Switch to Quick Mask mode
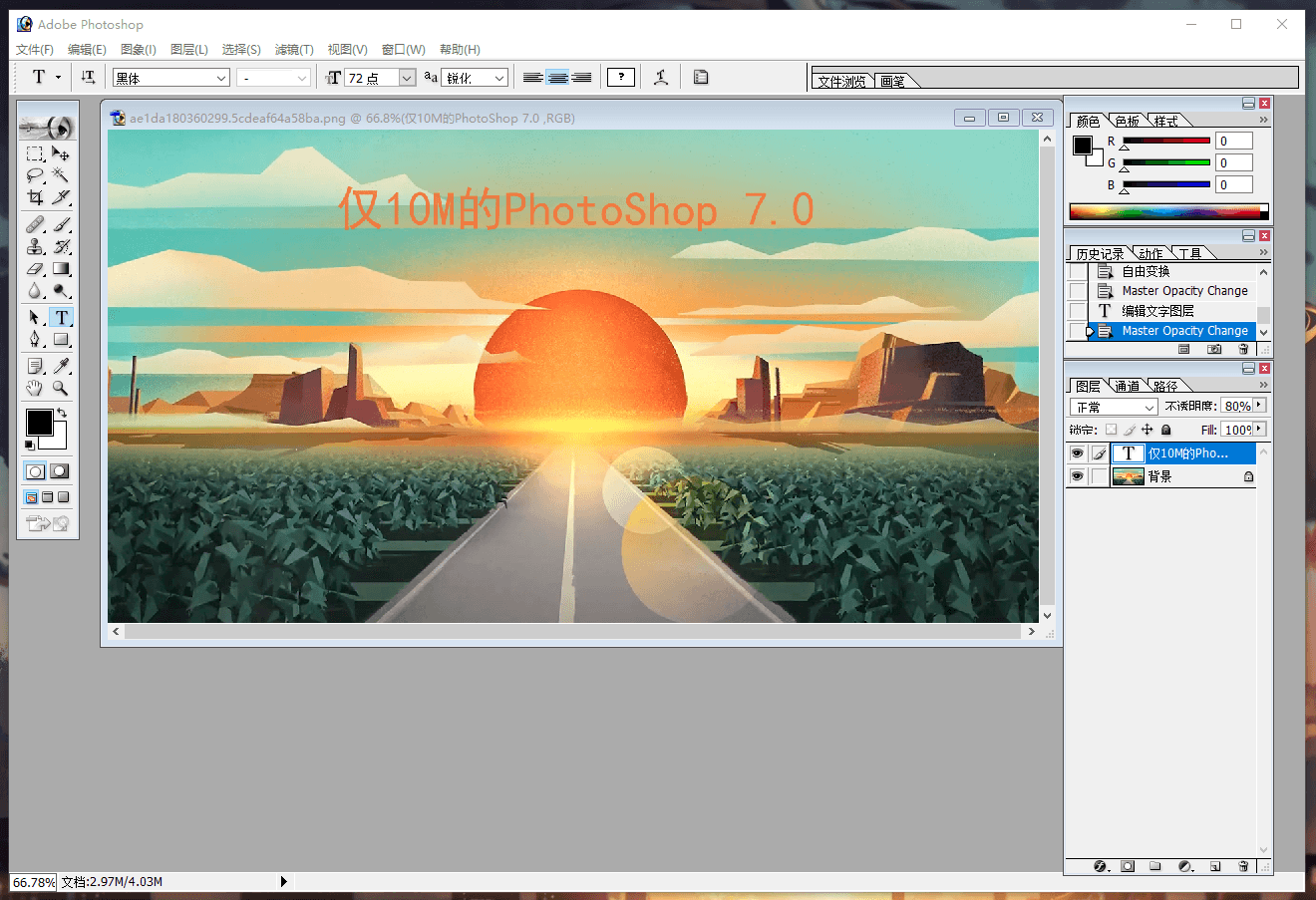The image size is (1316, 900). (60, 471)
